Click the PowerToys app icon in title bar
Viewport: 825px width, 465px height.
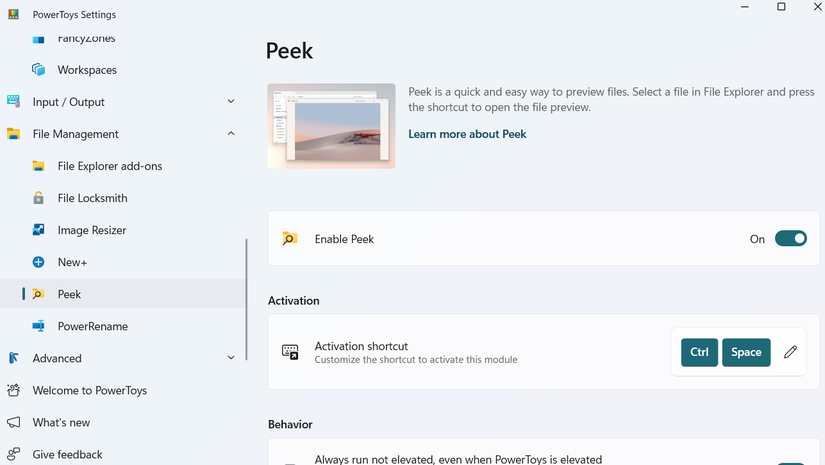tap(14, 15)
